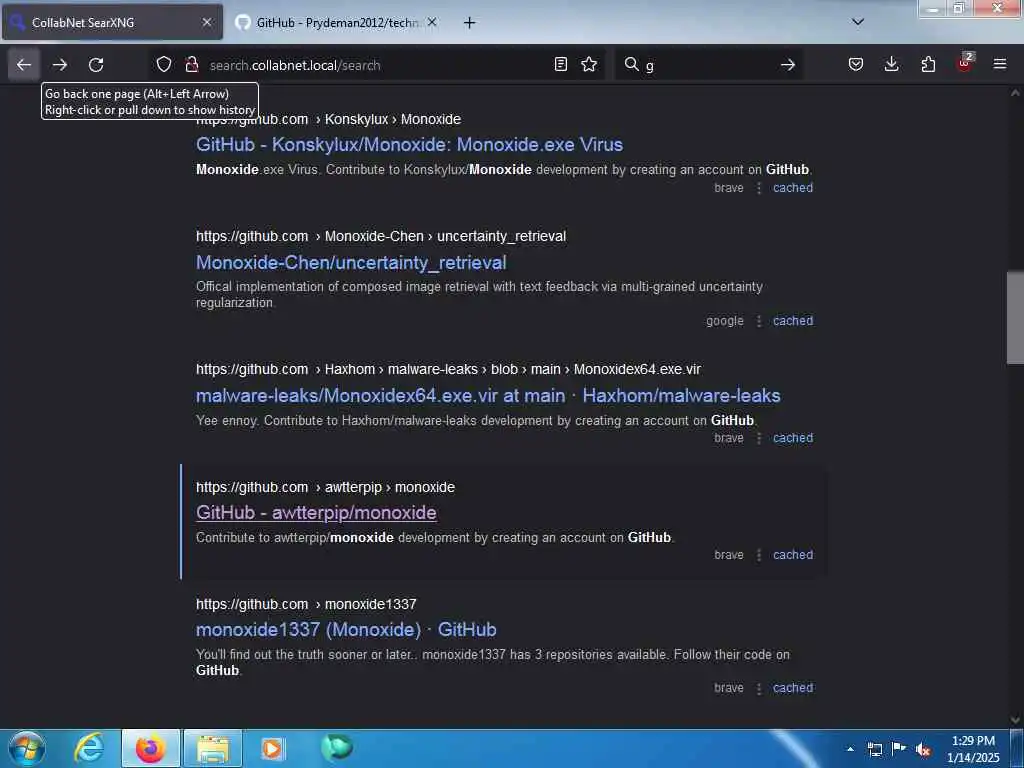Toggle reader view icon in address bar
This screenshot has height=768, width=1024.
(560, 64)
